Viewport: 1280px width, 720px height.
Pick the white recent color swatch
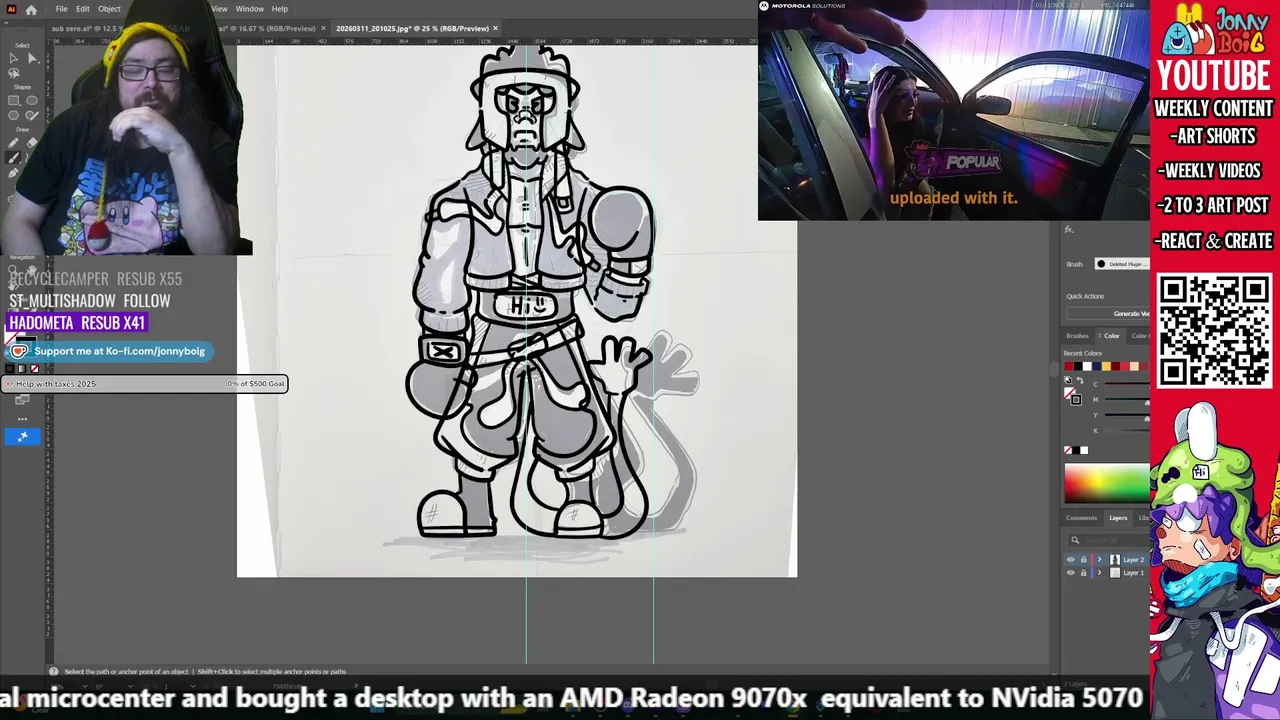pos(1087,366)
